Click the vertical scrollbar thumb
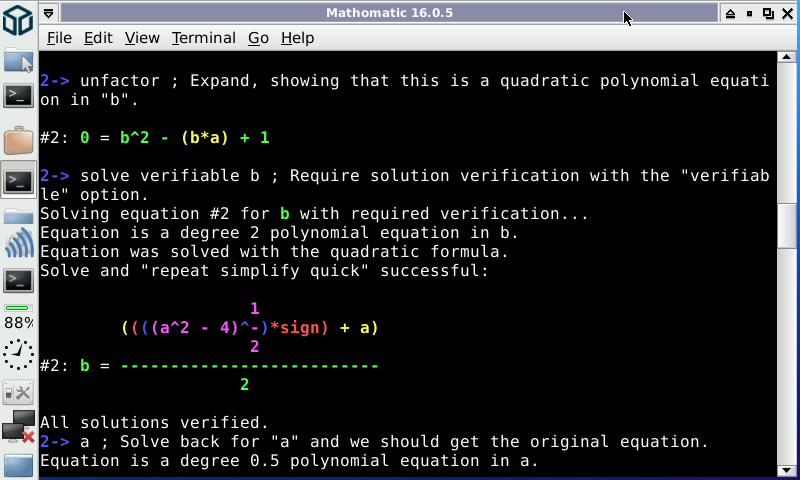This screenshot has width=800, height=480. [x=786, y=225]
